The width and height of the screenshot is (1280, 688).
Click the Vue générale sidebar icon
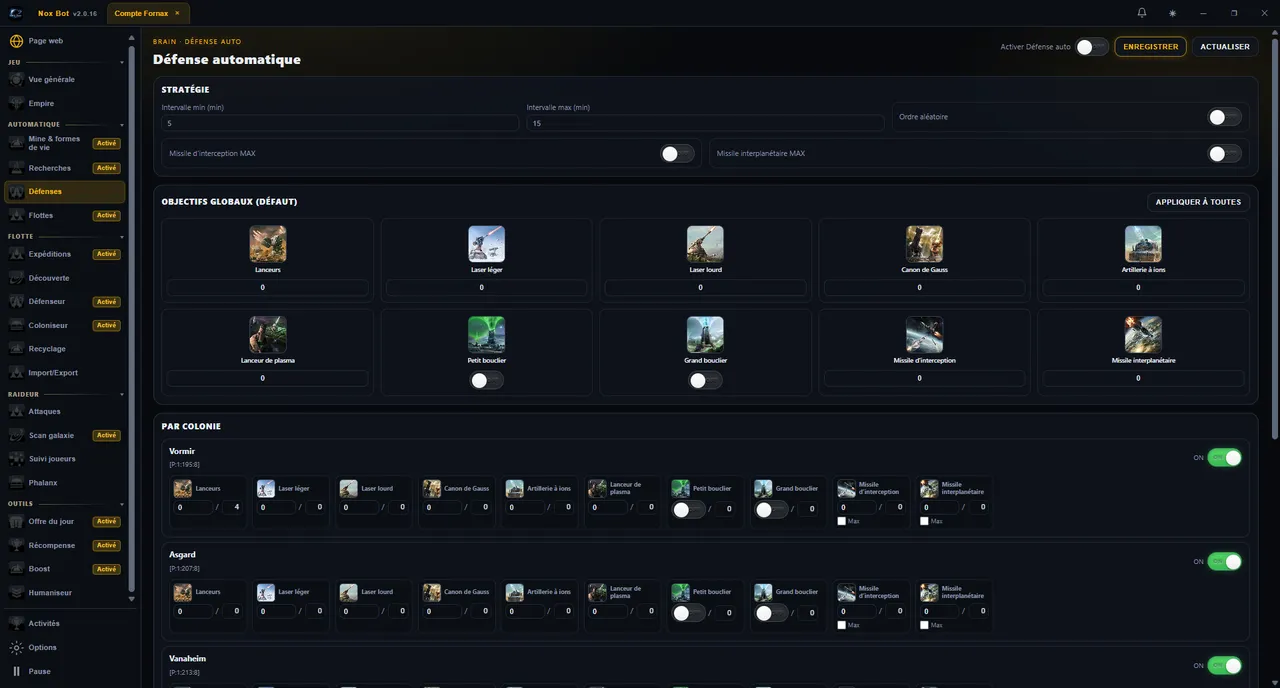coord(16,79)
